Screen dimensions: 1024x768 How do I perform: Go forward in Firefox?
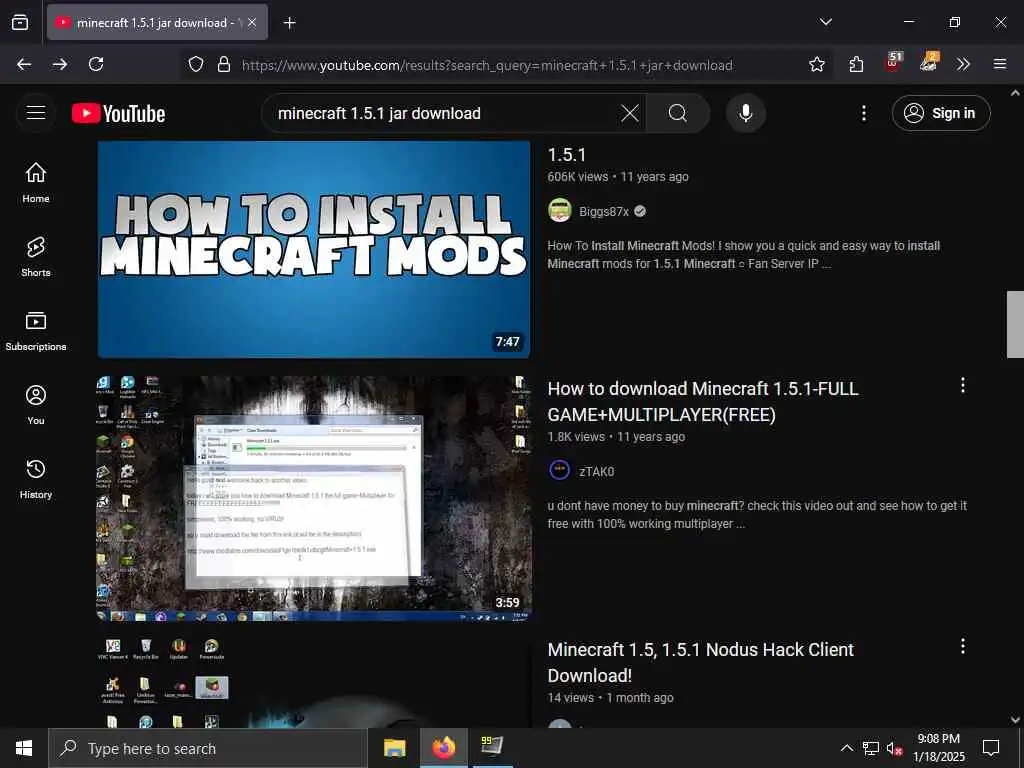[x=60, y=64]
